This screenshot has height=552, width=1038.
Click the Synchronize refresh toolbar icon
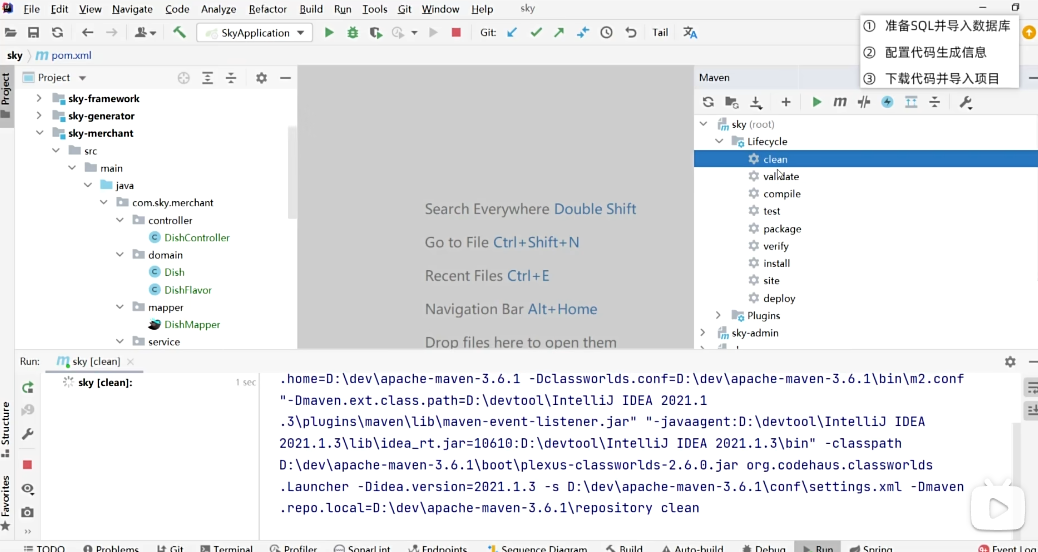58,32
